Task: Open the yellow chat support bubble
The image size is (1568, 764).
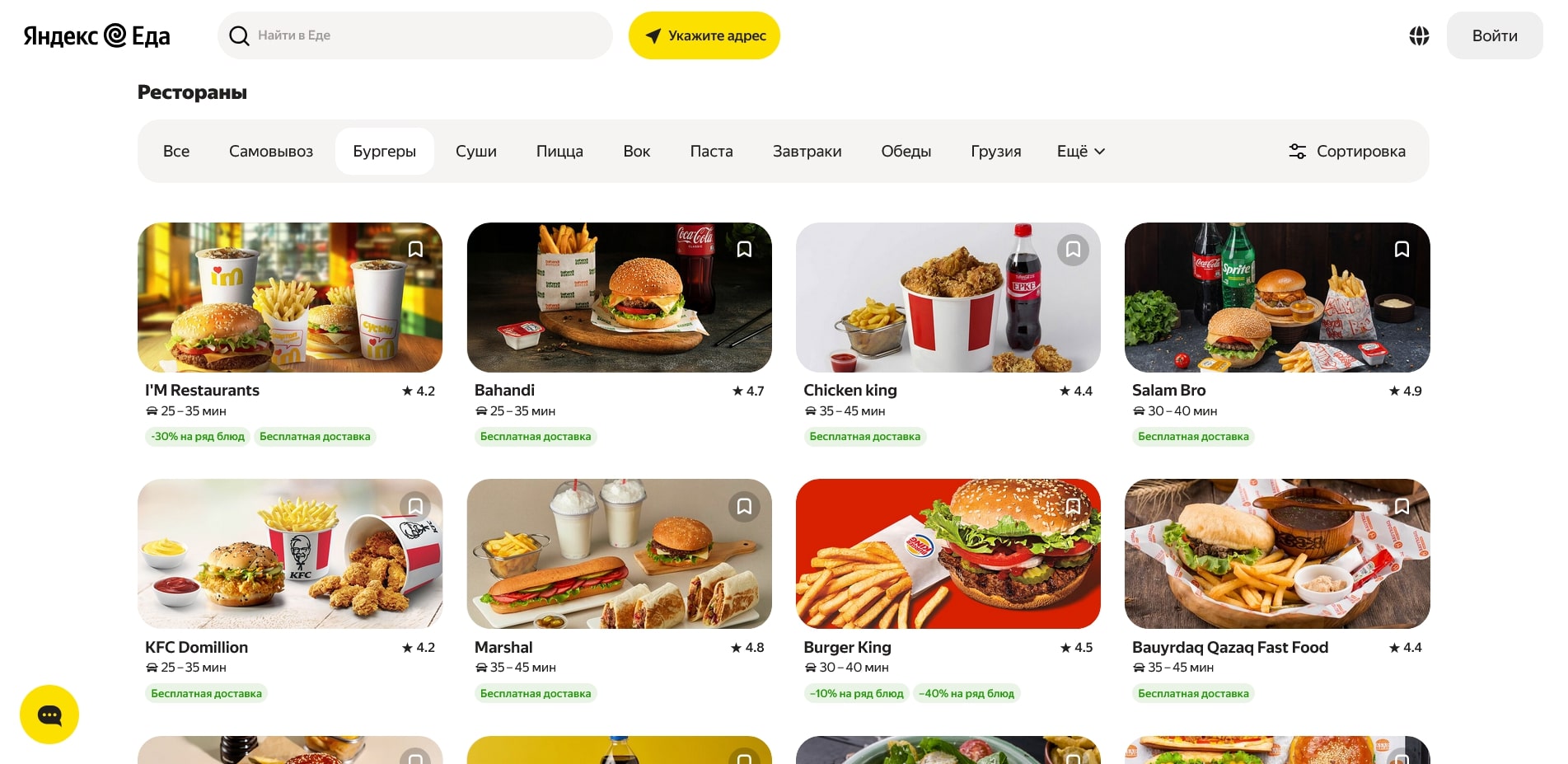Action: tap(49, 715)
